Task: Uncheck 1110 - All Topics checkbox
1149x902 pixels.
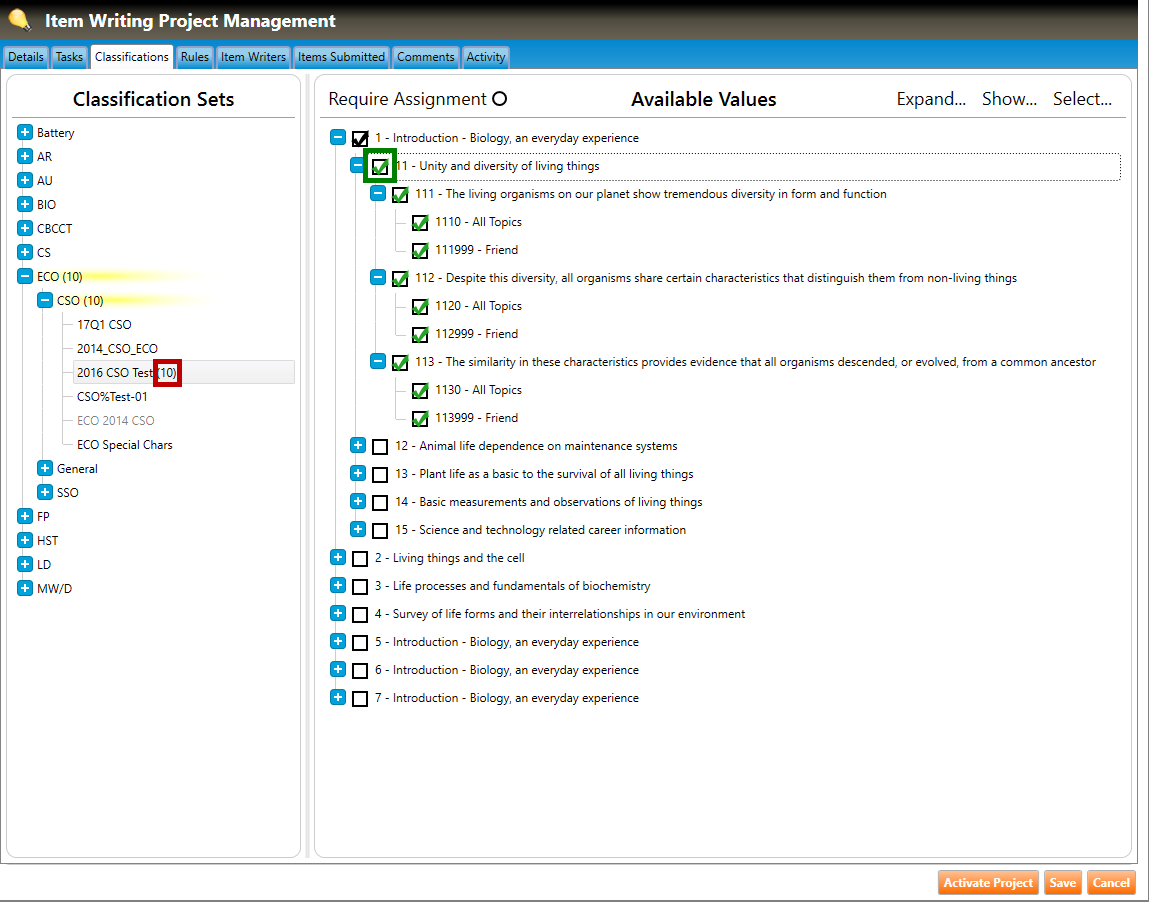Action: [420, 223]
